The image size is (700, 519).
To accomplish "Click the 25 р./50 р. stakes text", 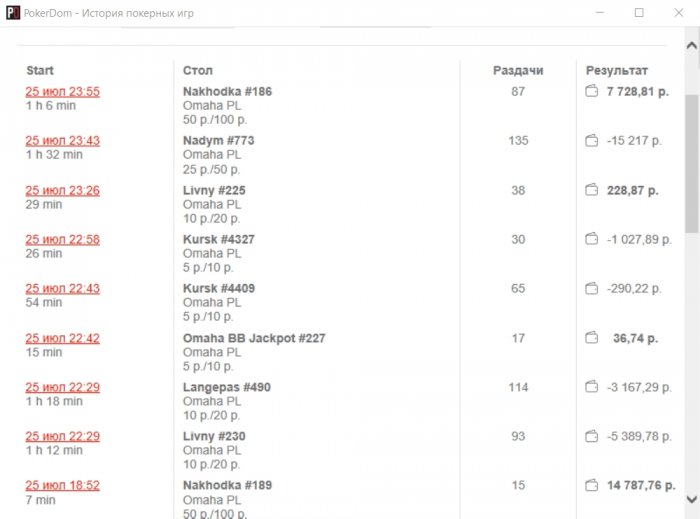I will pyautogui.click(x=212, y=170).
